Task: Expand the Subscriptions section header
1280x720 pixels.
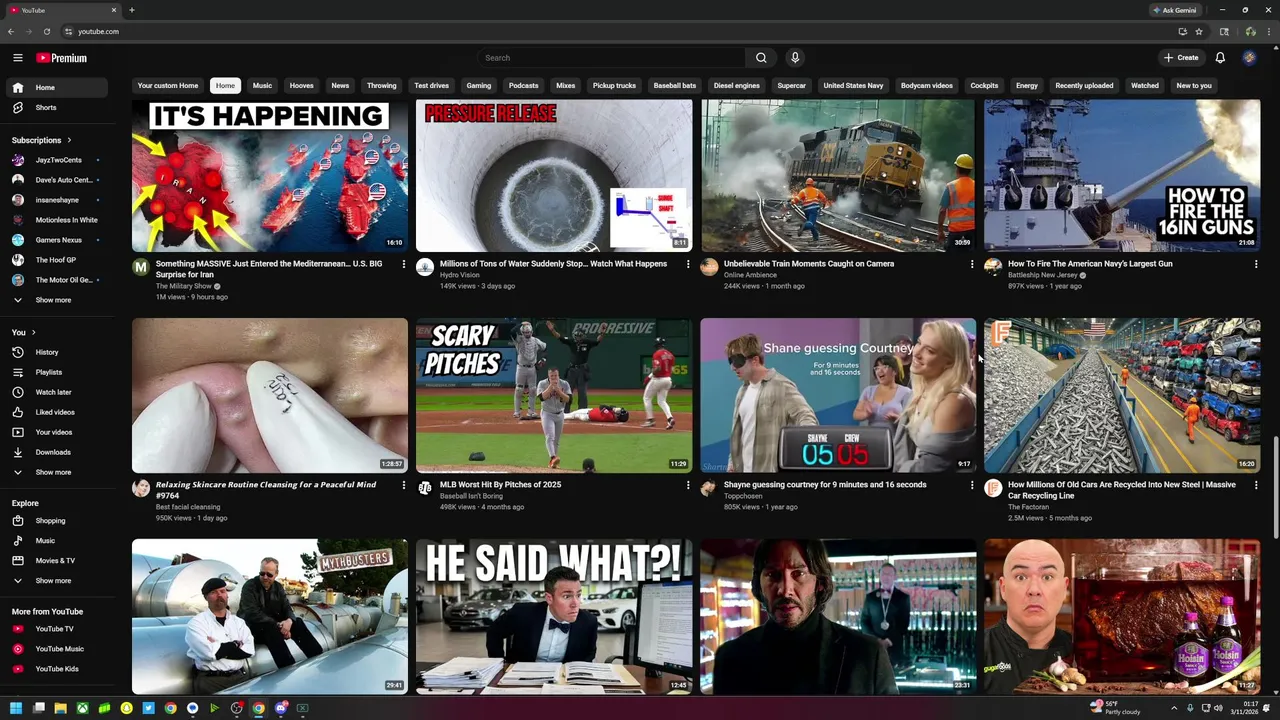Action: click(x=42, y=140)
